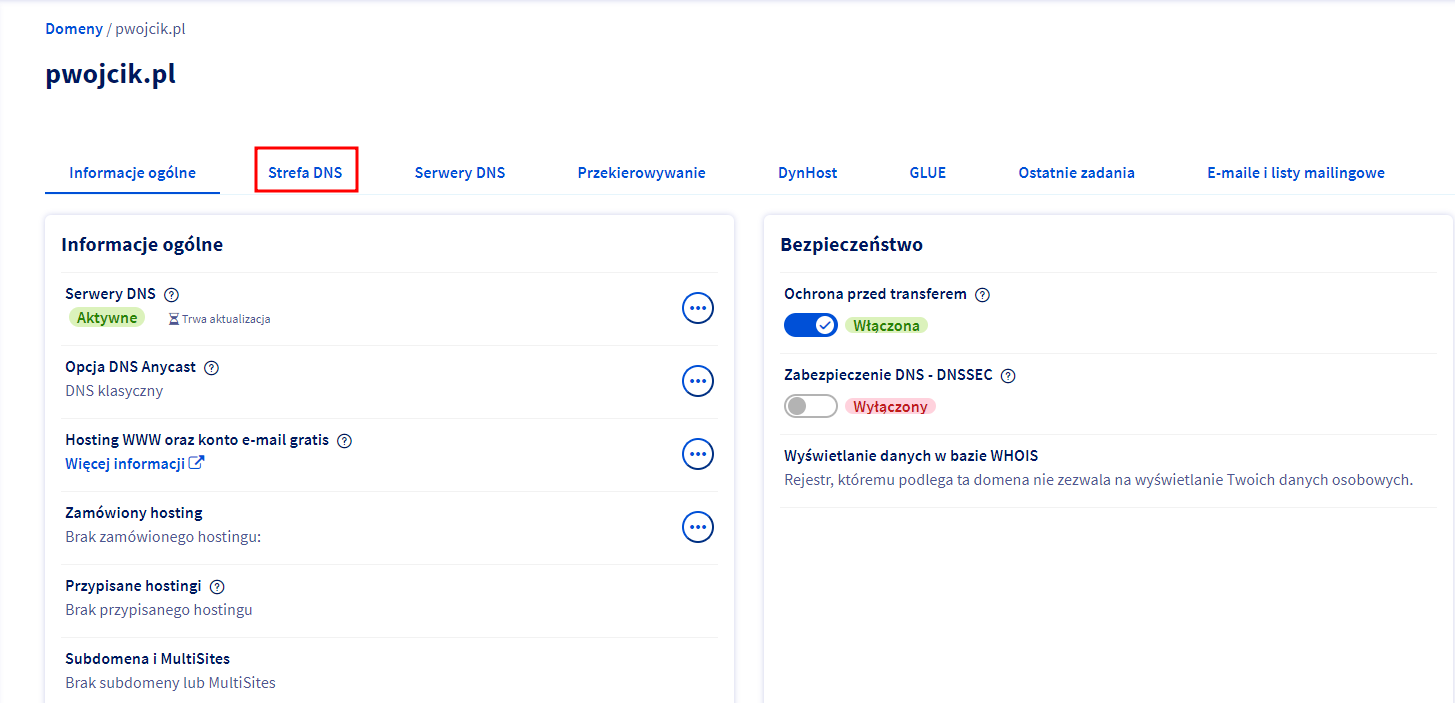Enable the DNSSEC security toggle

pos(810,406)
